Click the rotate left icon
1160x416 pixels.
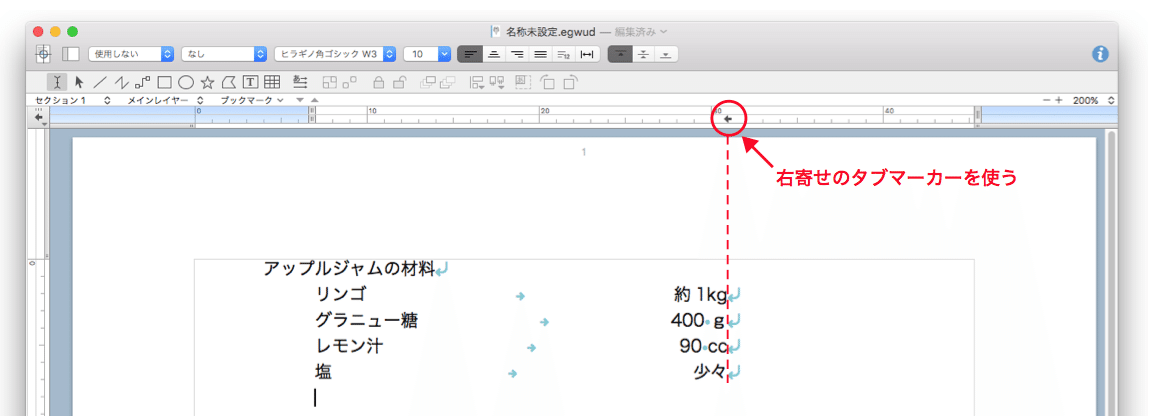point(547,82)
